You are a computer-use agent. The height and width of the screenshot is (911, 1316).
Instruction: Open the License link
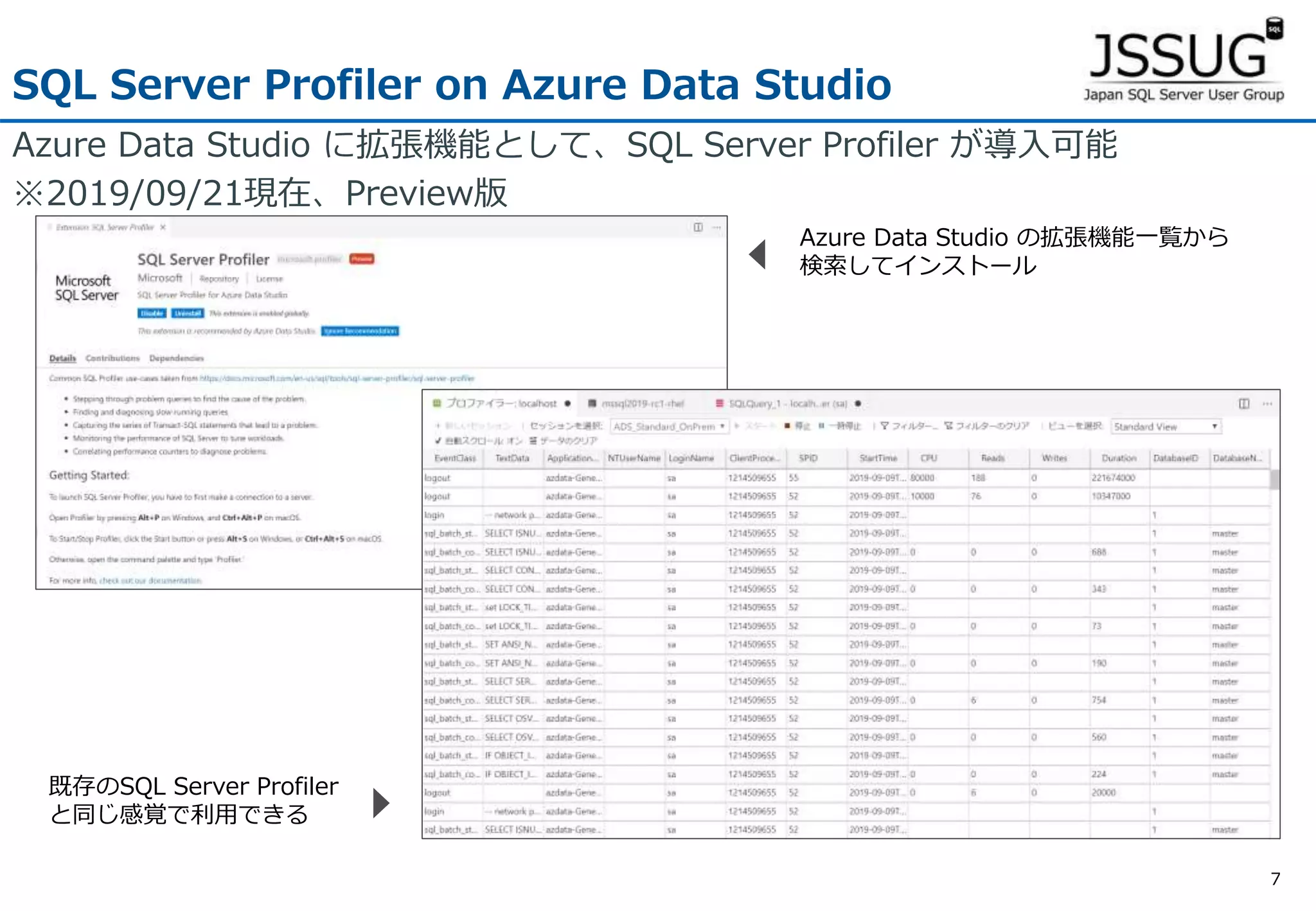269,279
